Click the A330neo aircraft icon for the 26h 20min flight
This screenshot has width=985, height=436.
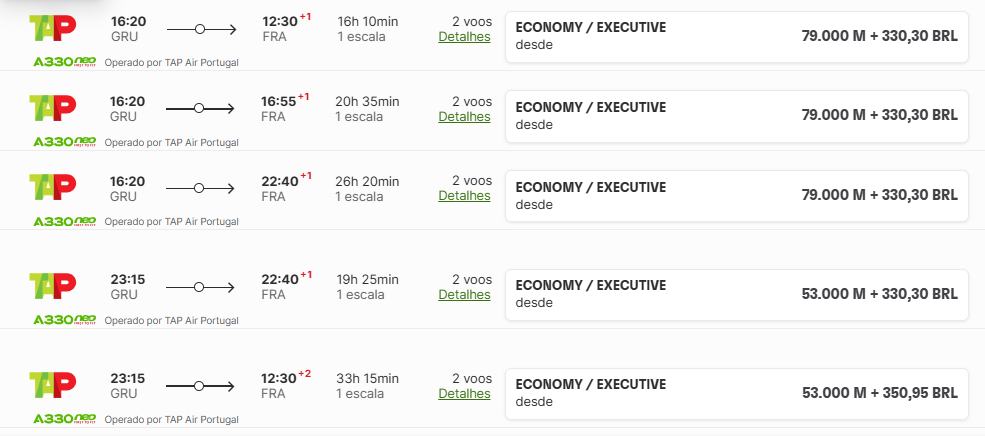tap(64, 221)
